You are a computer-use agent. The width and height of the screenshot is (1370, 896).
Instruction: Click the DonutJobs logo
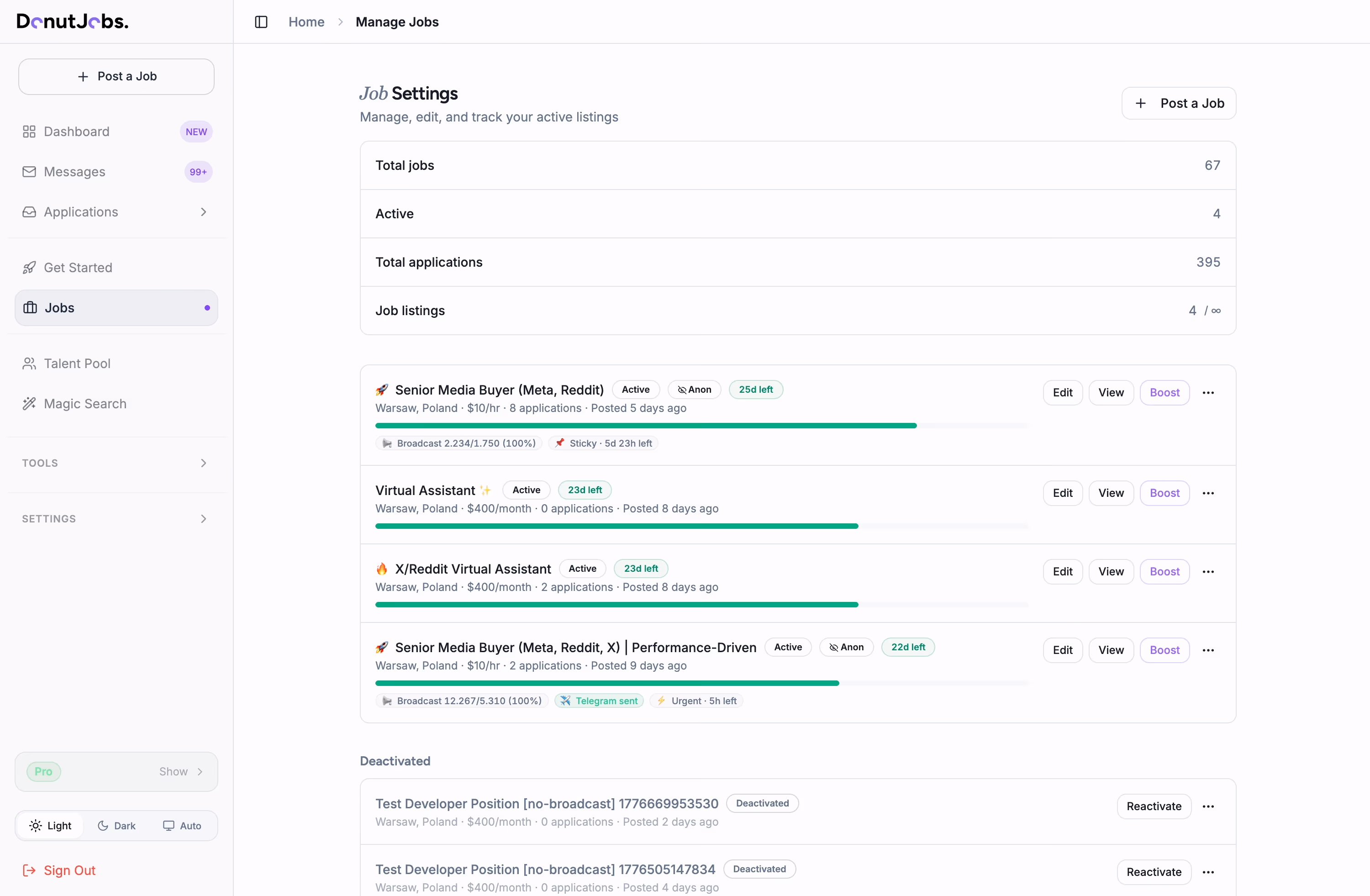(73, 21)
